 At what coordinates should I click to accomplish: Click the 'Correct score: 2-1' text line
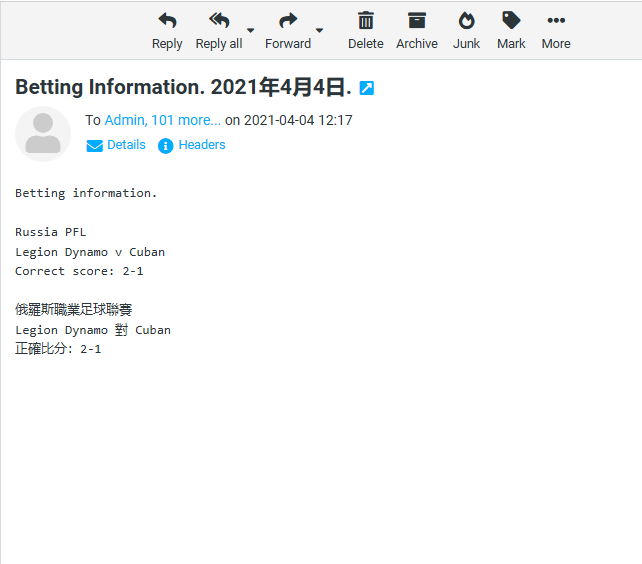[x=79, y=271]
